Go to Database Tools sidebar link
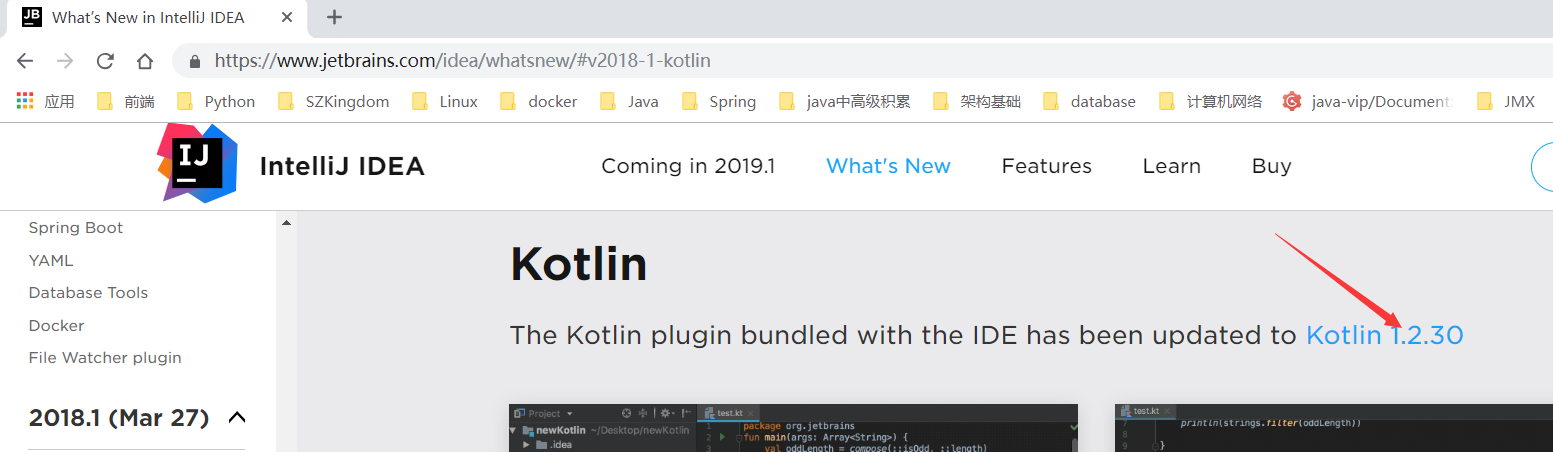1553x452 pixels. [88, 293]
